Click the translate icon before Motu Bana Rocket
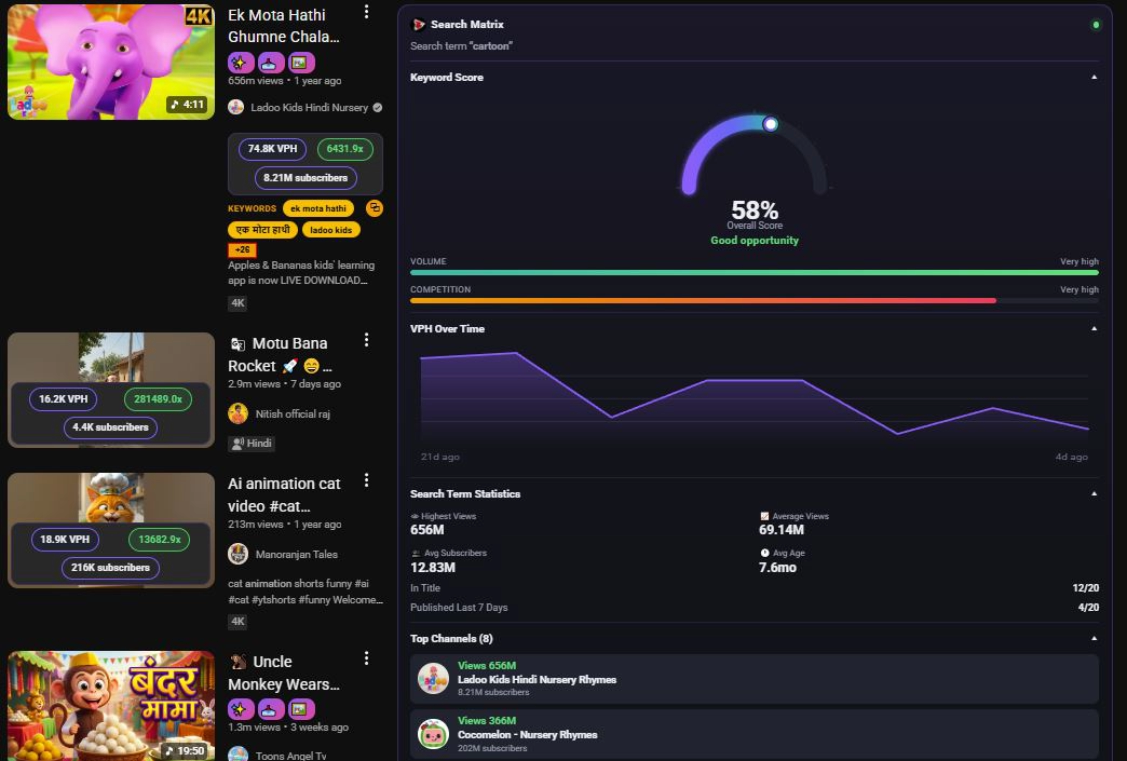Screen dimensions: 1127x761 (237, 344)
